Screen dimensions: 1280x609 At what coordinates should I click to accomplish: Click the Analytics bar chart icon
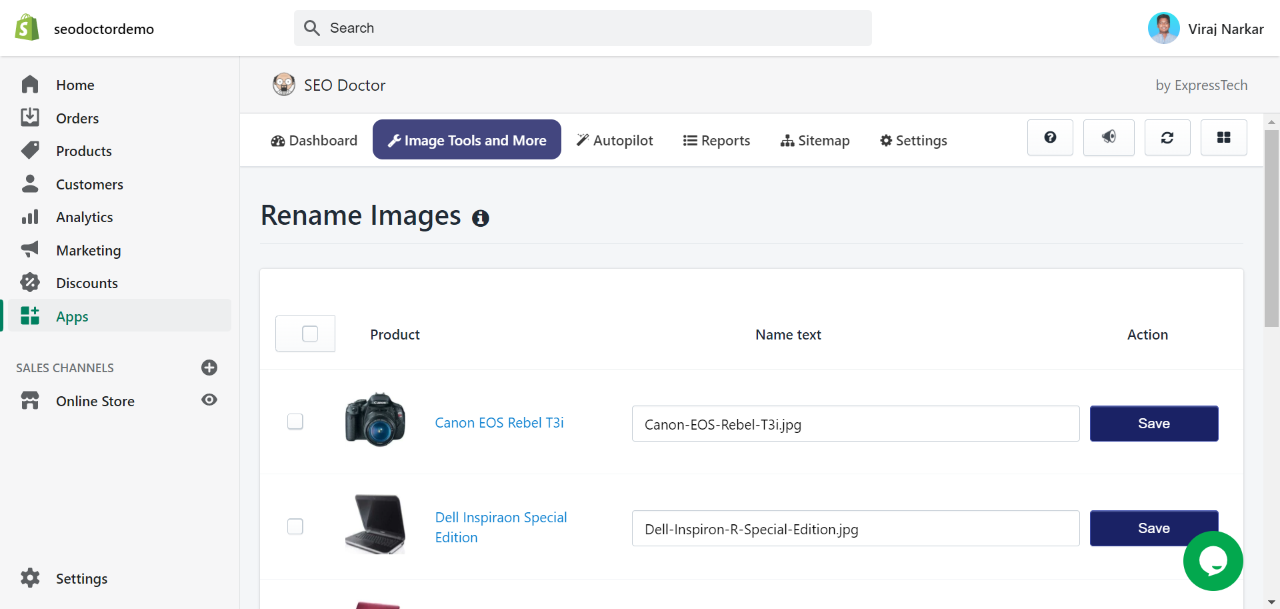click(x=30, y=217)
